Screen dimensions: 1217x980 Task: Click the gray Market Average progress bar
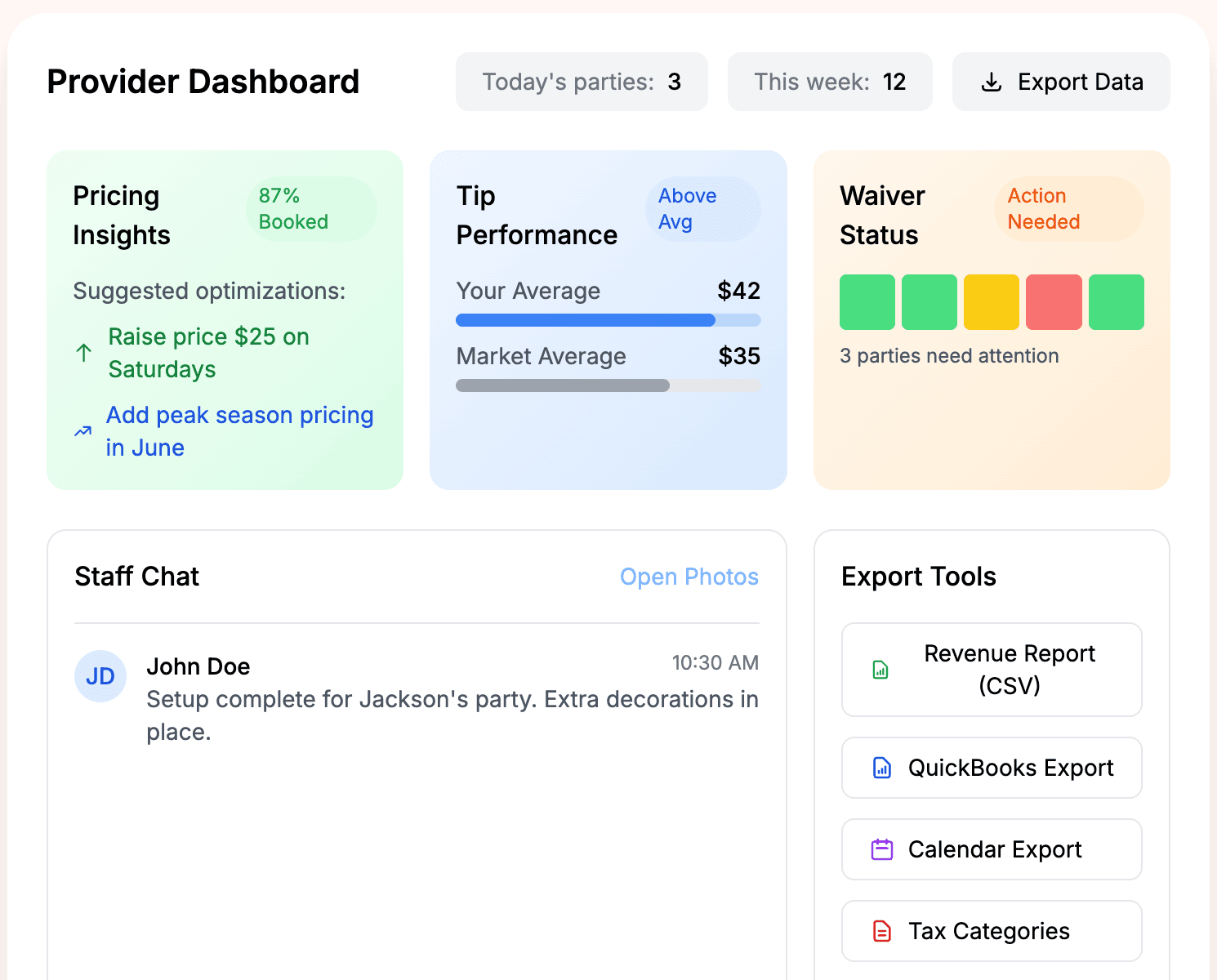click(563, 385)
